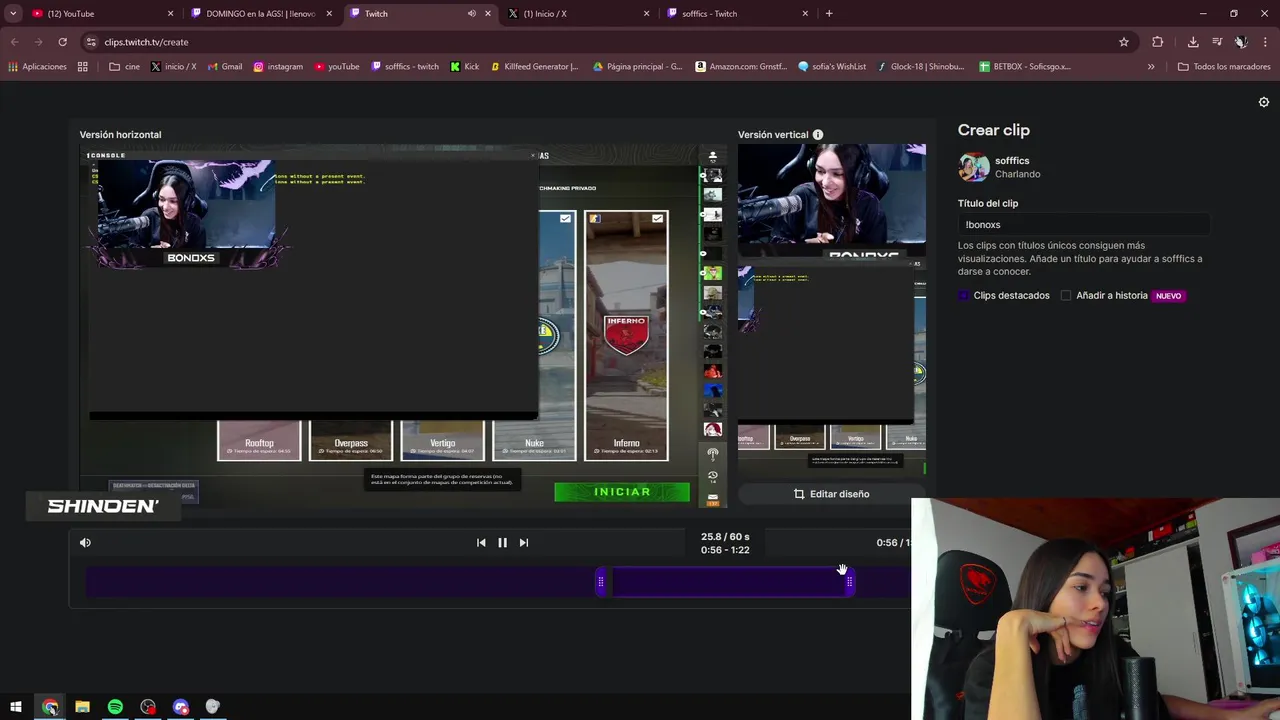This screenshot has width=1280, height=720.
Task: Open Aplicaciones bookmark shortcut
Action: coord(37,67)
